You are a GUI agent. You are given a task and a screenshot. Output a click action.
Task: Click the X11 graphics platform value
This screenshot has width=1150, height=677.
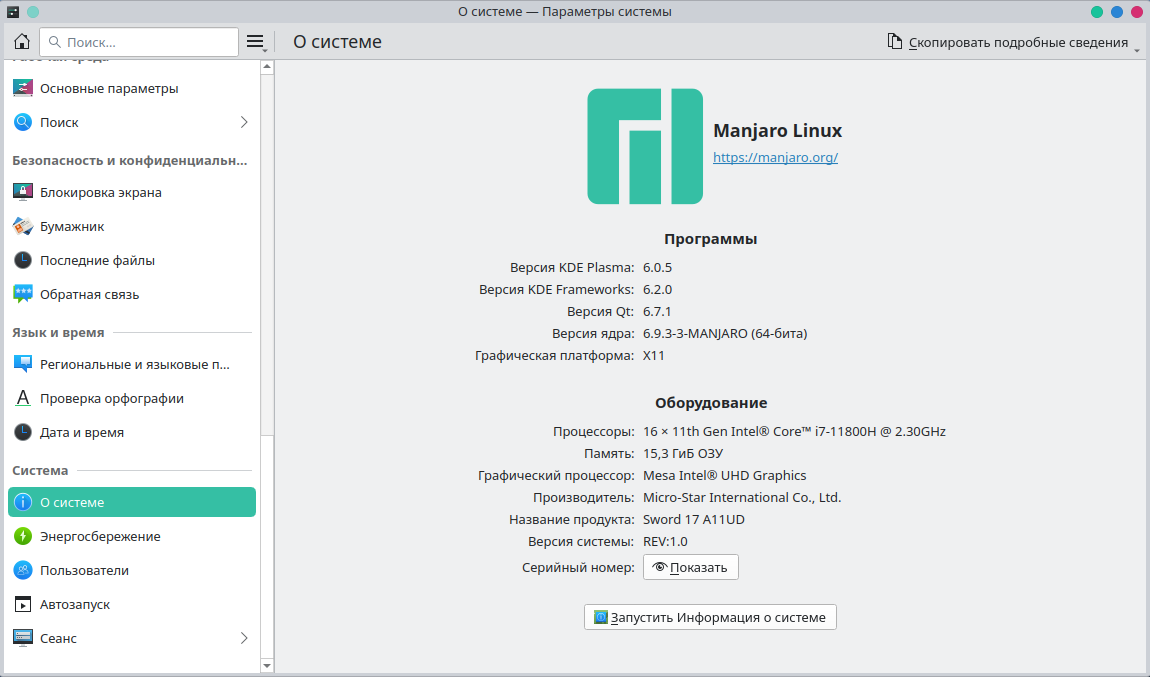[x=653, y=356]
